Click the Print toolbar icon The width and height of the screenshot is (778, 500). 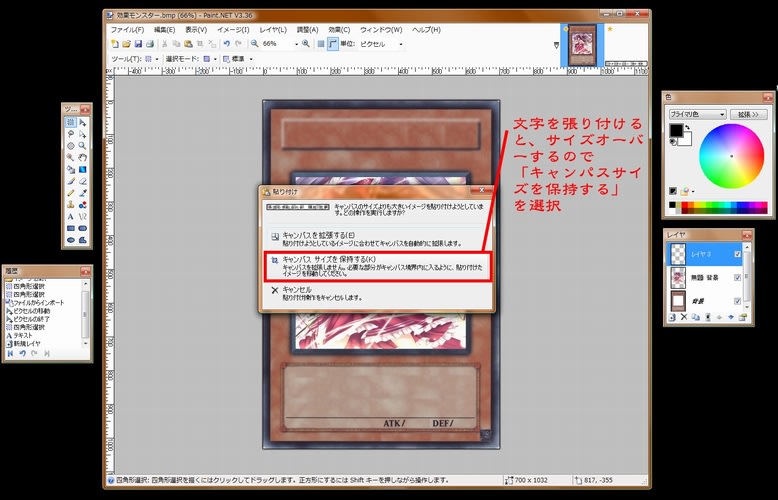pyautogui.click(x=150, y=44)
